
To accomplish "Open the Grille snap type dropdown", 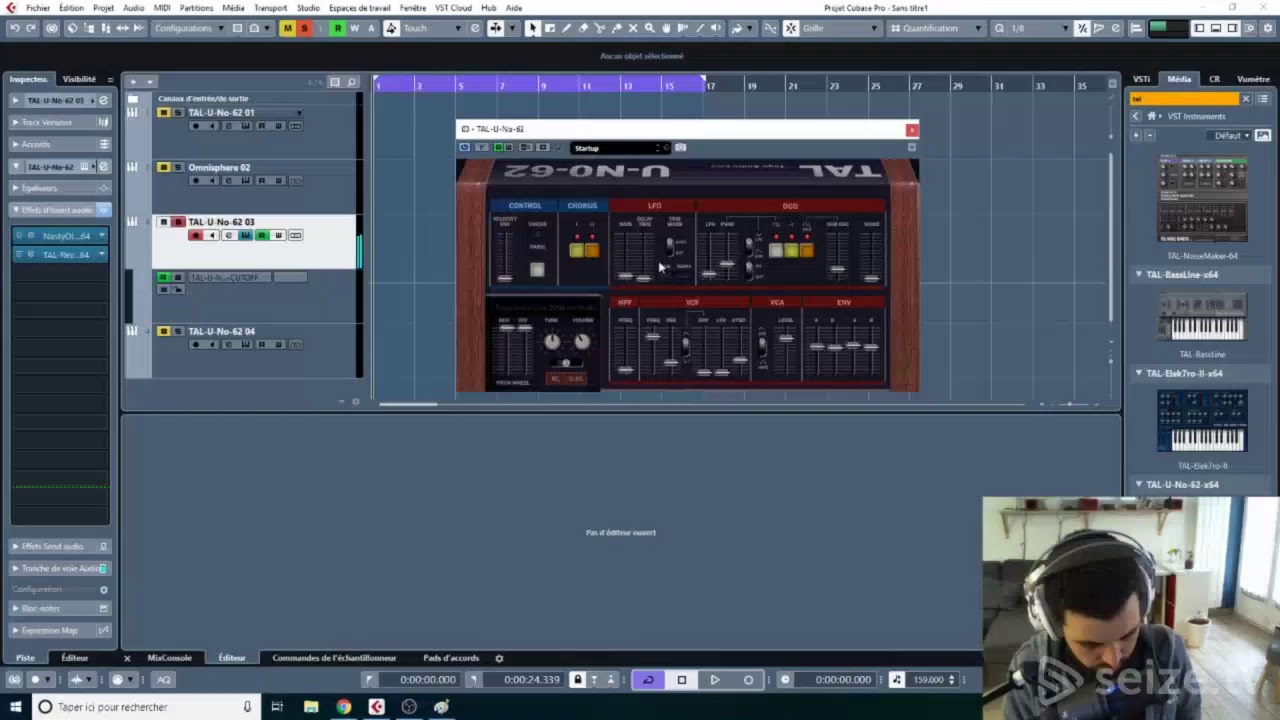I will pyautogui.click(x=840, y=28).
